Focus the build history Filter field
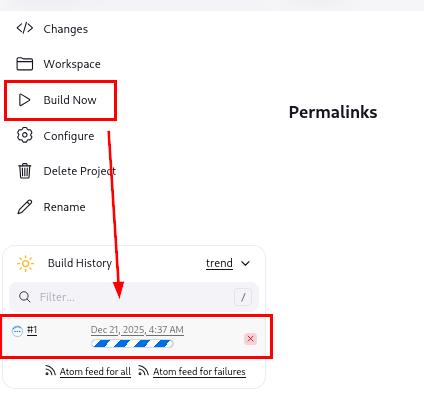 point(134,297)
